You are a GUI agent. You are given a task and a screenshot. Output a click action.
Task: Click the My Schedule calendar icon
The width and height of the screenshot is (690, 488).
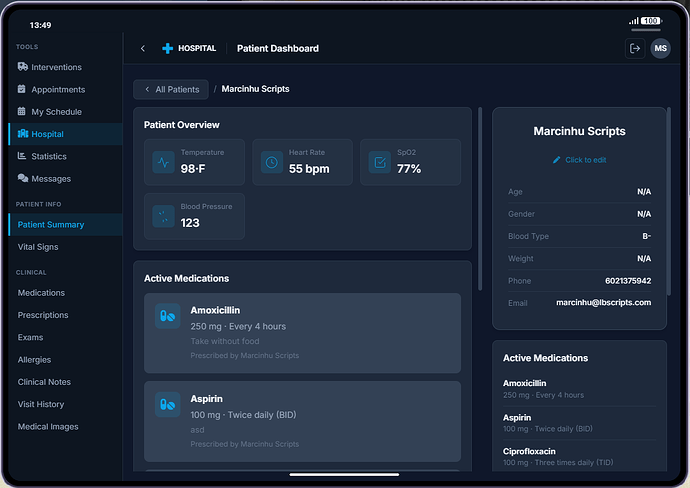click(23, 112)
